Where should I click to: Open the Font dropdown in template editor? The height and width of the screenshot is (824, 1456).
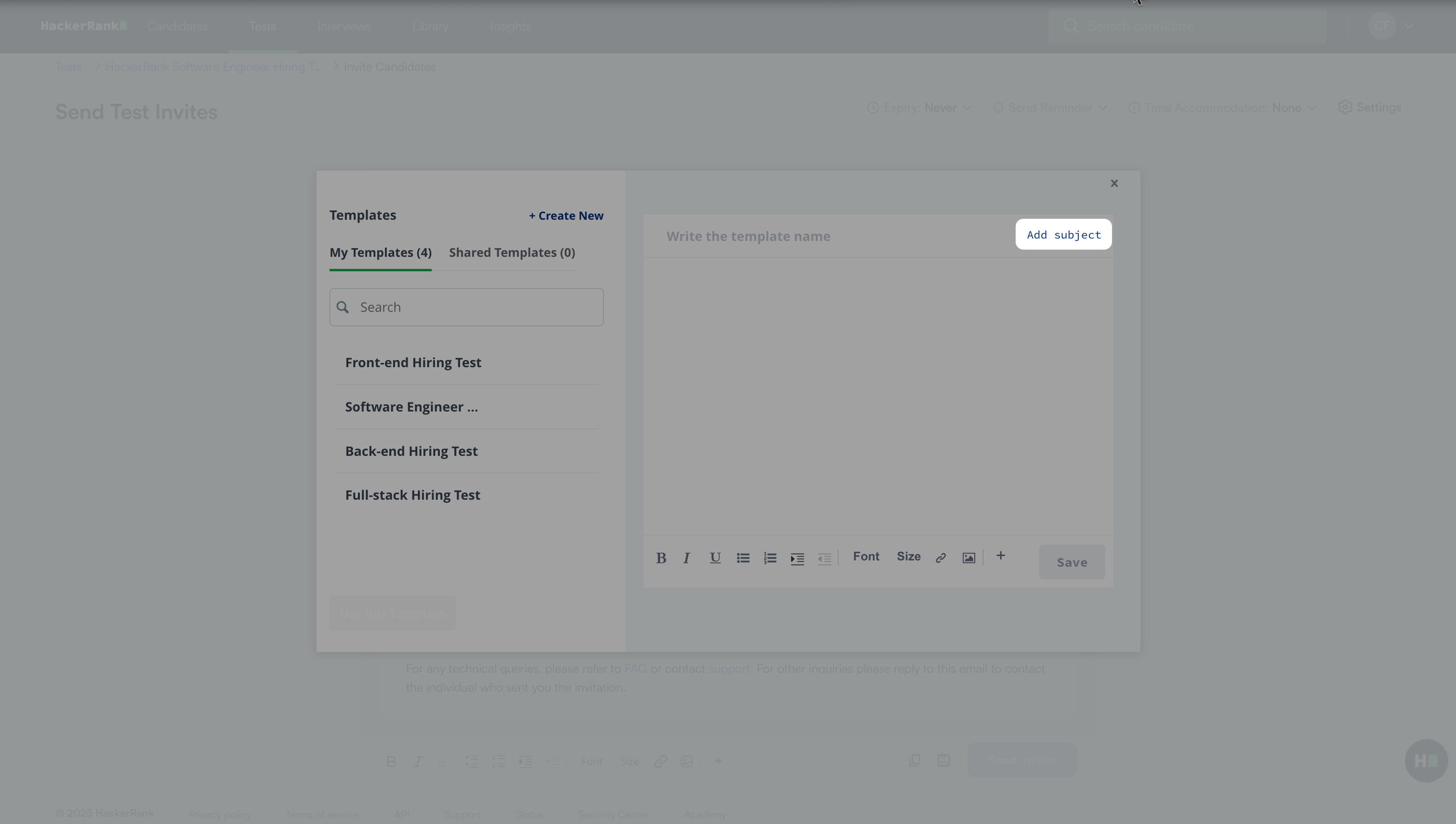[866, 556]
